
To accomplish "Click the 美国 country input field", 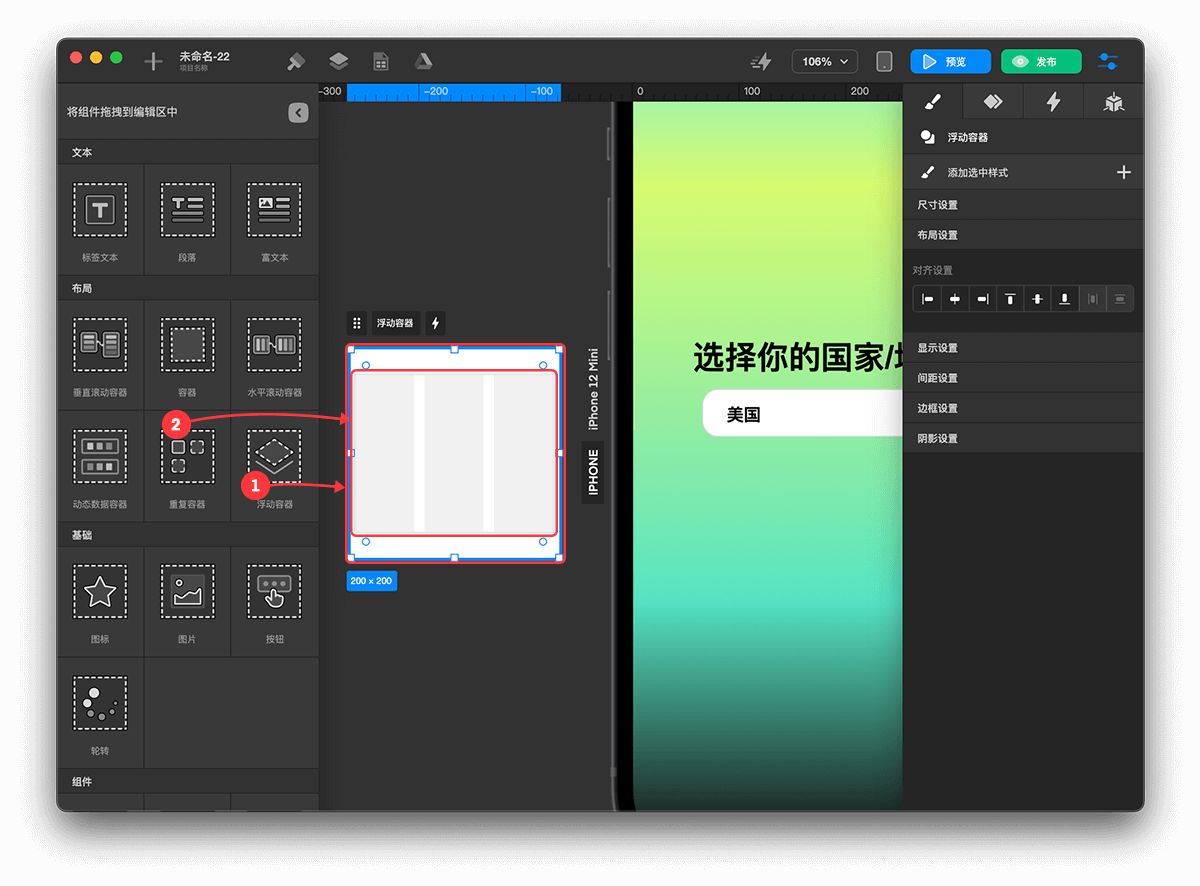I will coord(803,414).
